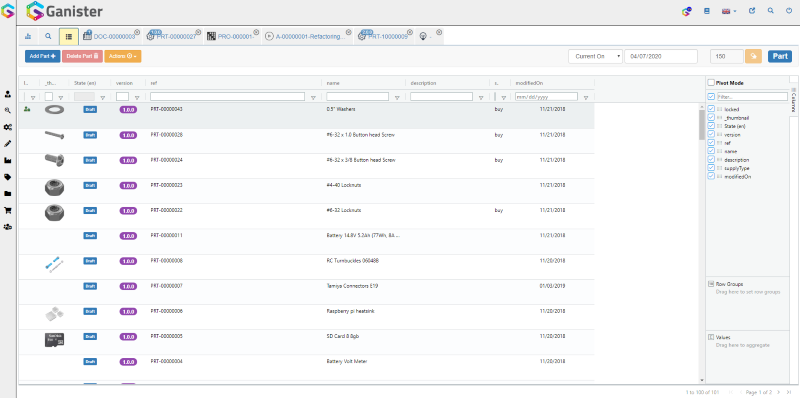
Task: Click the lock user icon on row PRT-00000043
Action: (x=27, y=109)
